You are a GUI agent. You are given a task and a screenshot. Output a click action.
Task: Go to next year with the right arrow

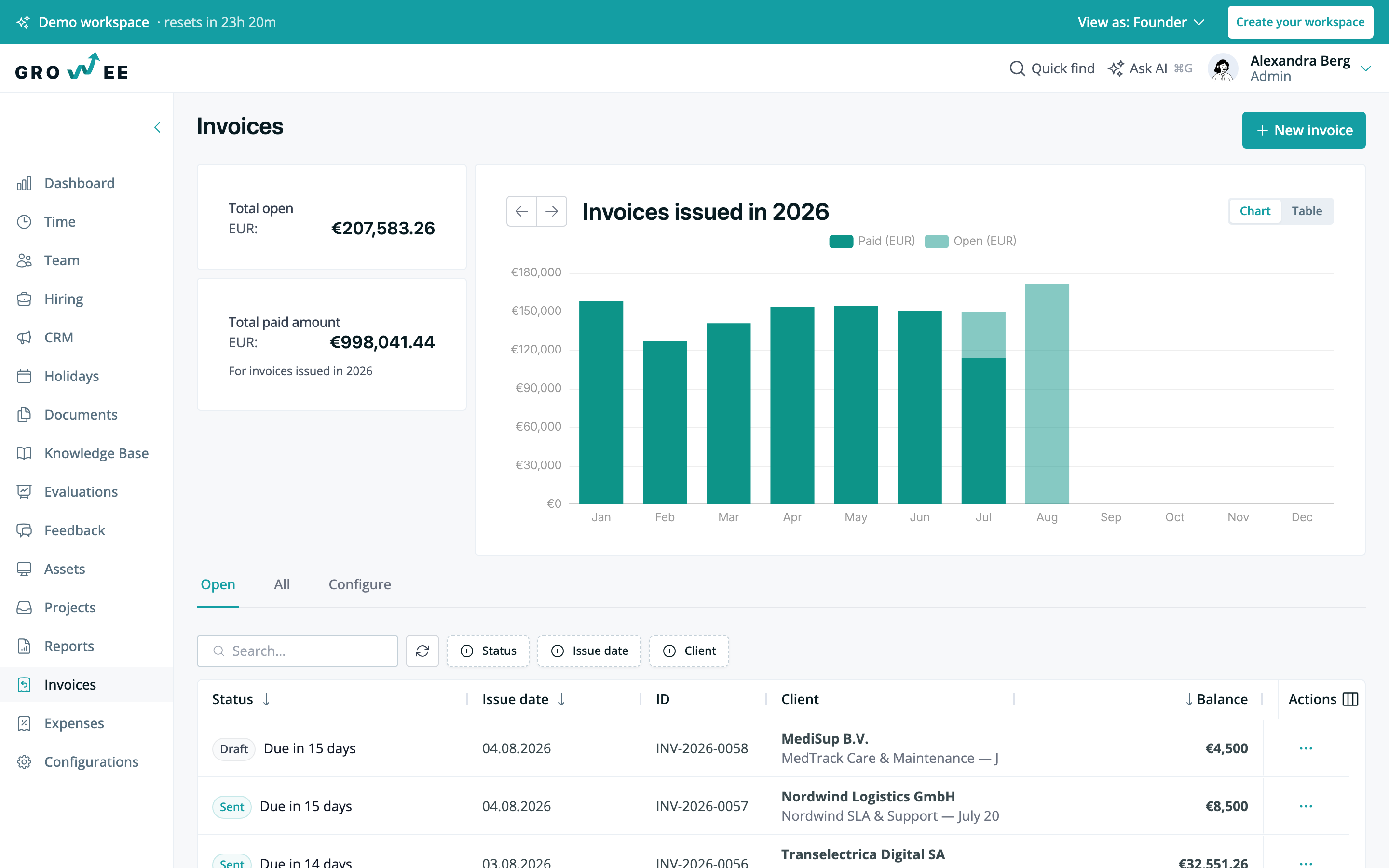coord(552,211)
